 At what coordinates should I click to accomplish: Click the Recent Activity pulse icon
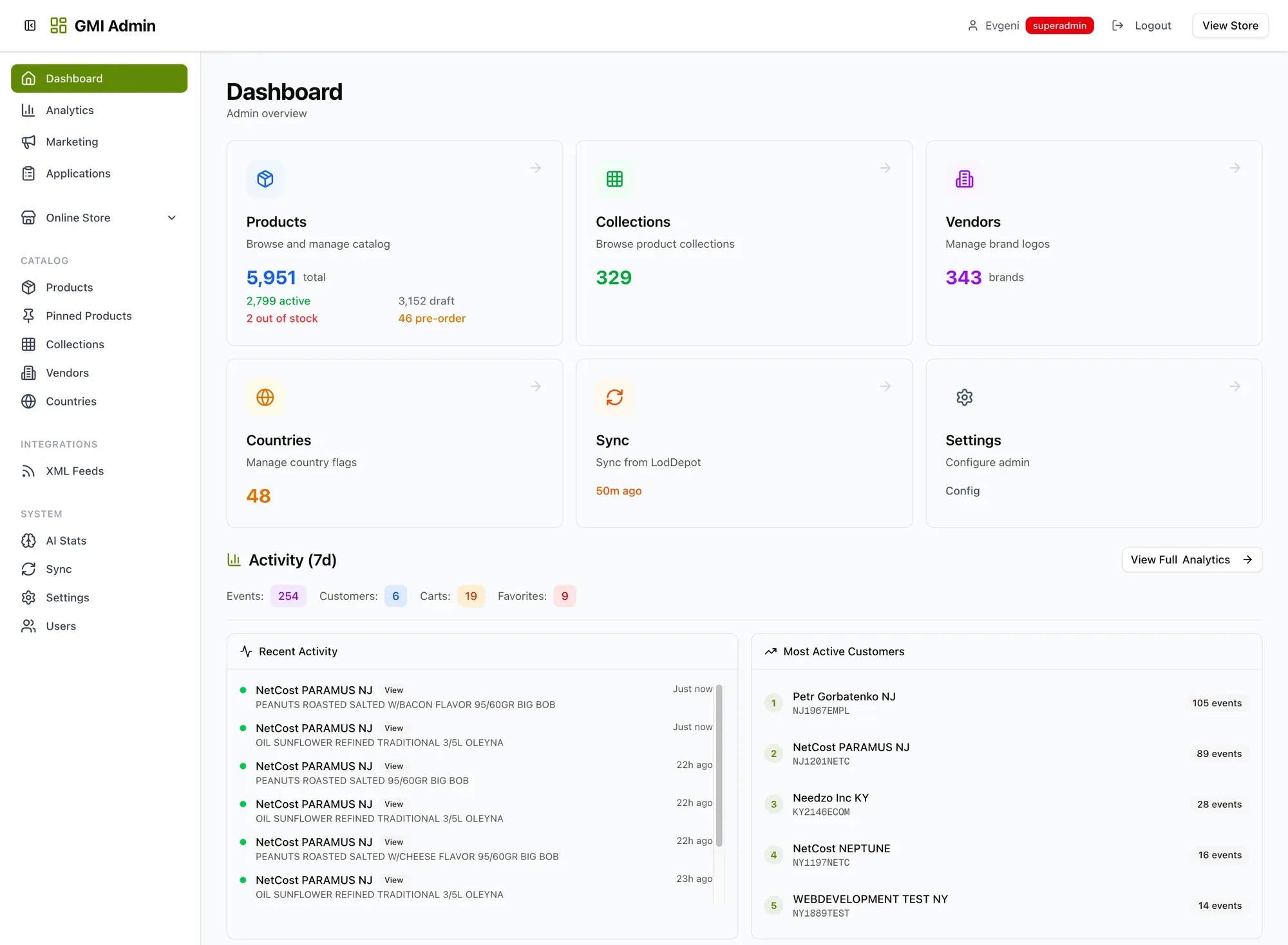tap(246, 651)
